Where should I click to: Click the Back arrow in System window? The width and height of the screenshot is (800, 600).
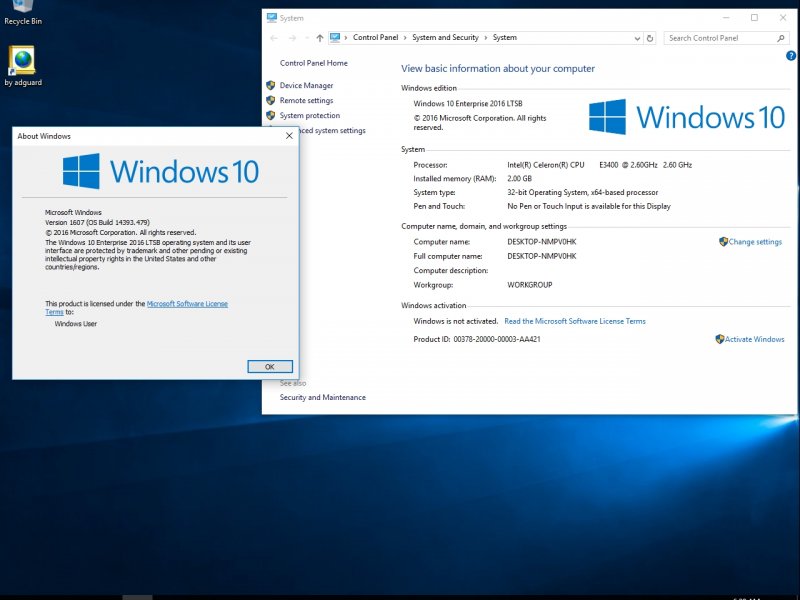tap(274, 38)
